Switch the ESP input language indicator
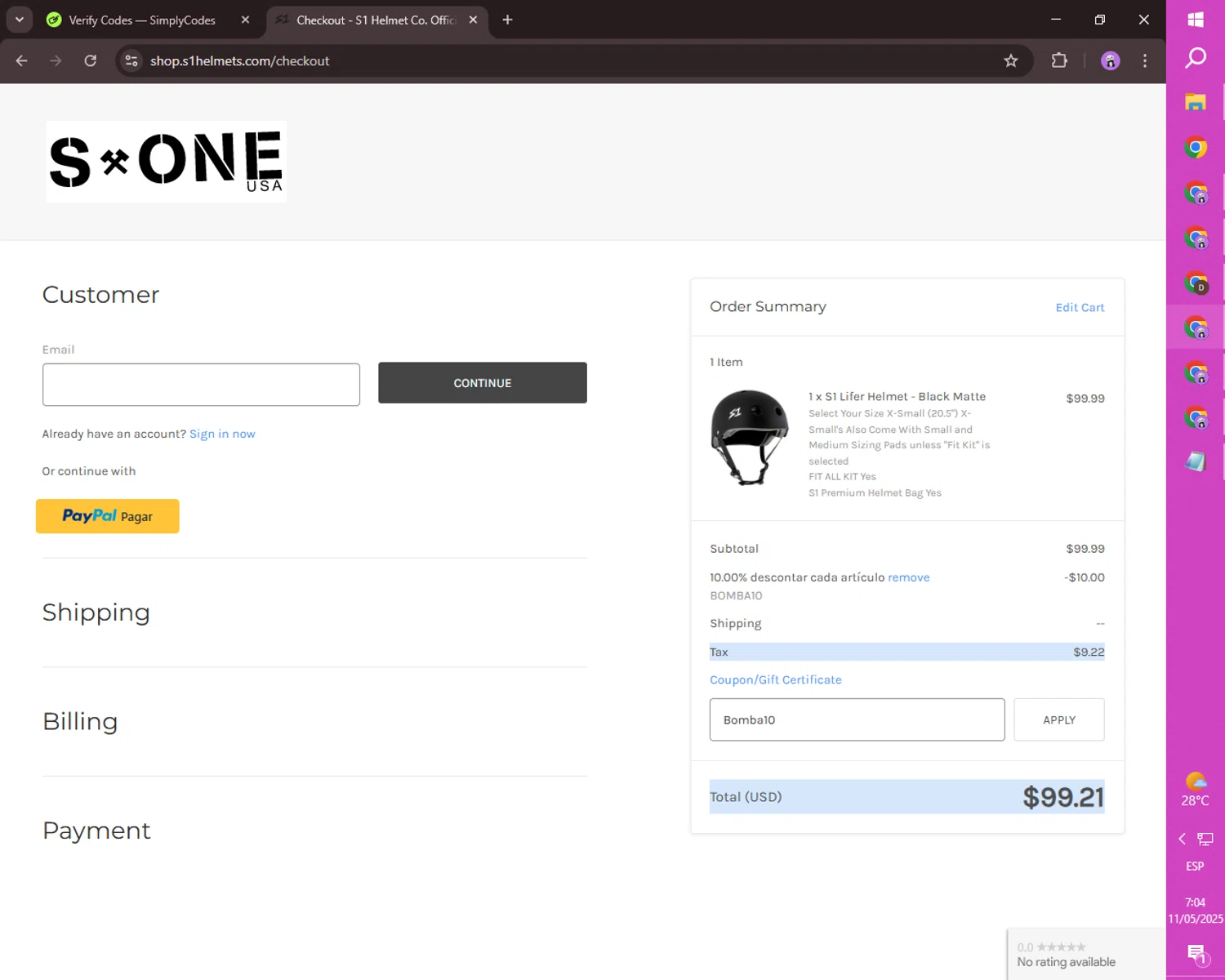1225x980 pixels. pyautogui.click(x=1195, y=866)
